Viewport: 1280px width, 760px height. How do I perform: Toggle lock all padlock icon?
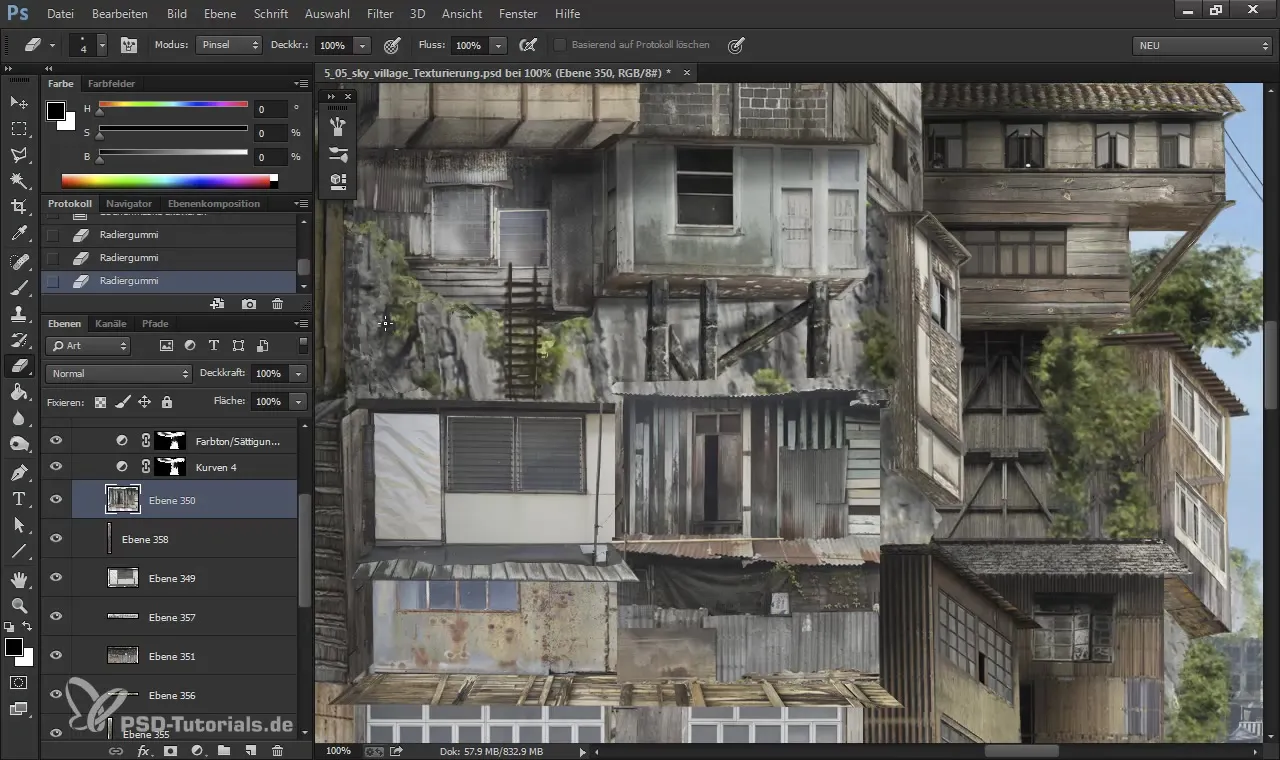click(x=166, y=402)
